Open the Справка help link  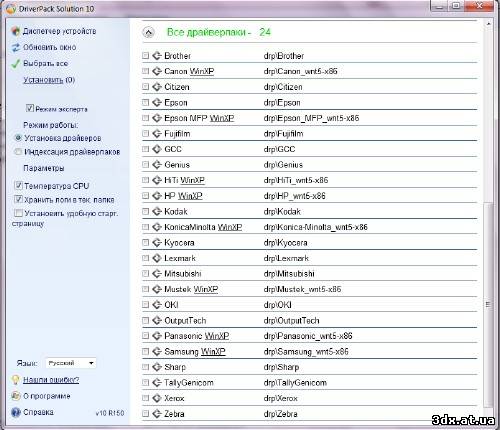coord(38,412)
